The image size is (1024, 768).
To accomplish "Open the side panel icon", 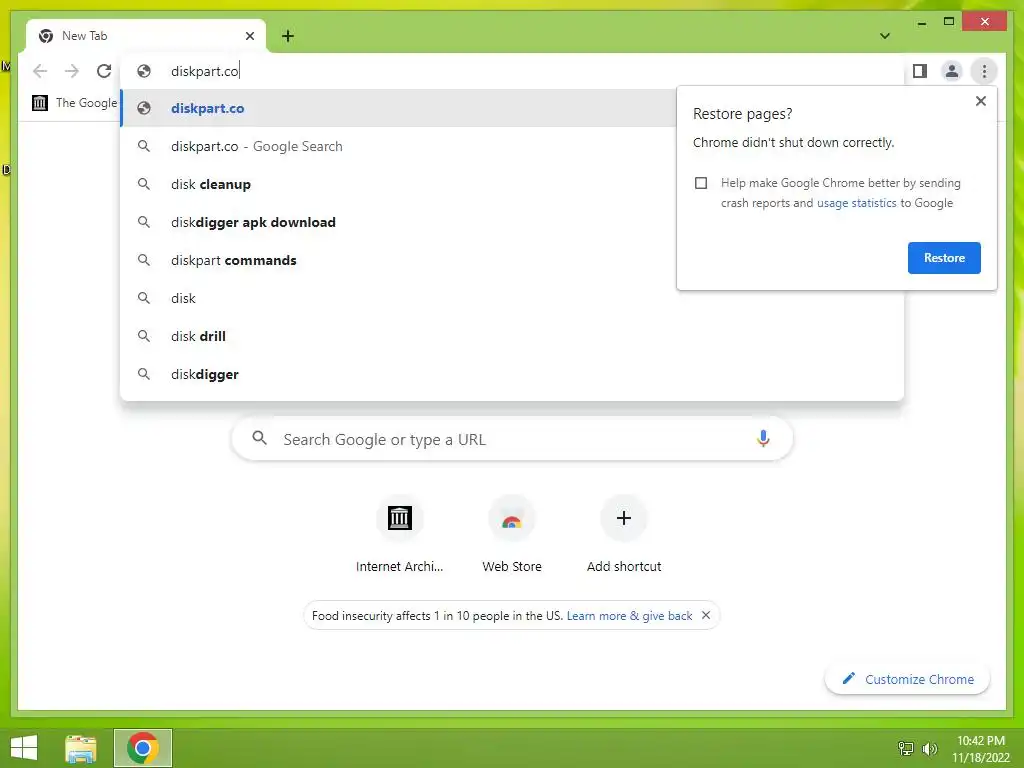I will pos(920,71).
